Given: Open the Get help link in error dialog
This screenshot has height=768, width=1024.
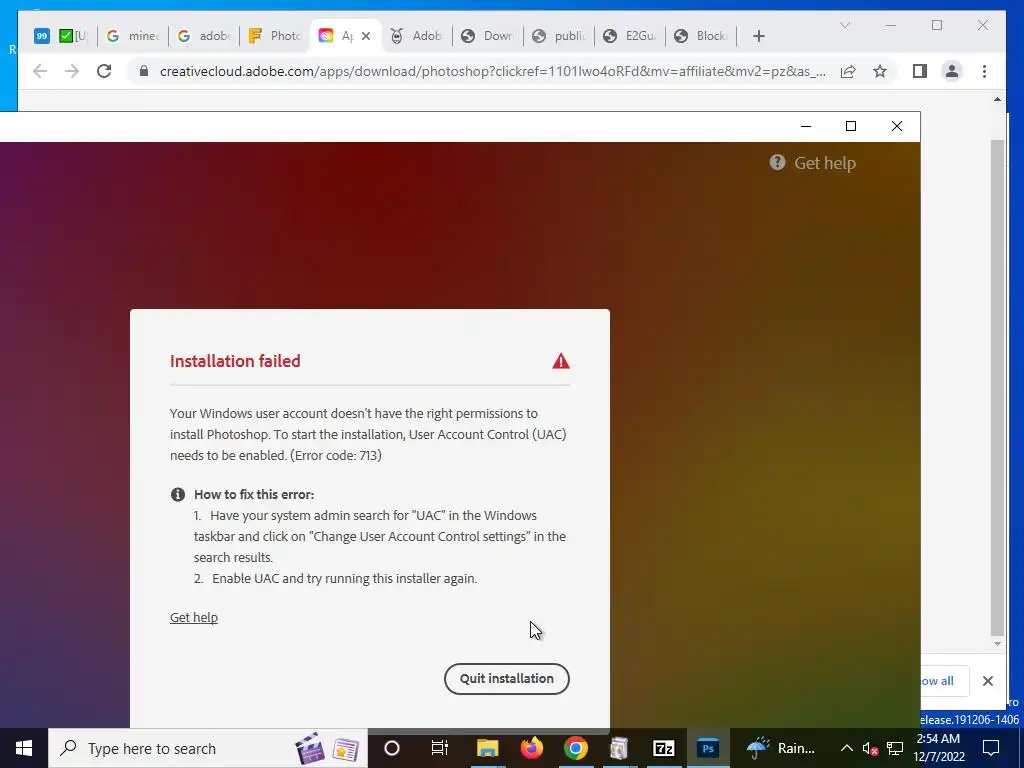Looking at the screenshot, I should [193, 617].
